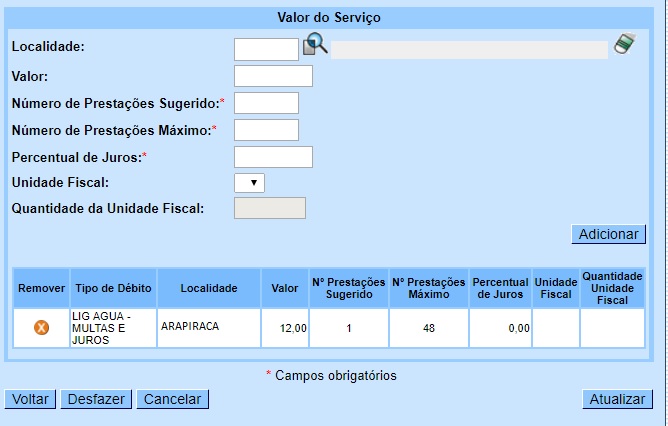Click the eraser icon to clear Localidade

tap(624, 45)
